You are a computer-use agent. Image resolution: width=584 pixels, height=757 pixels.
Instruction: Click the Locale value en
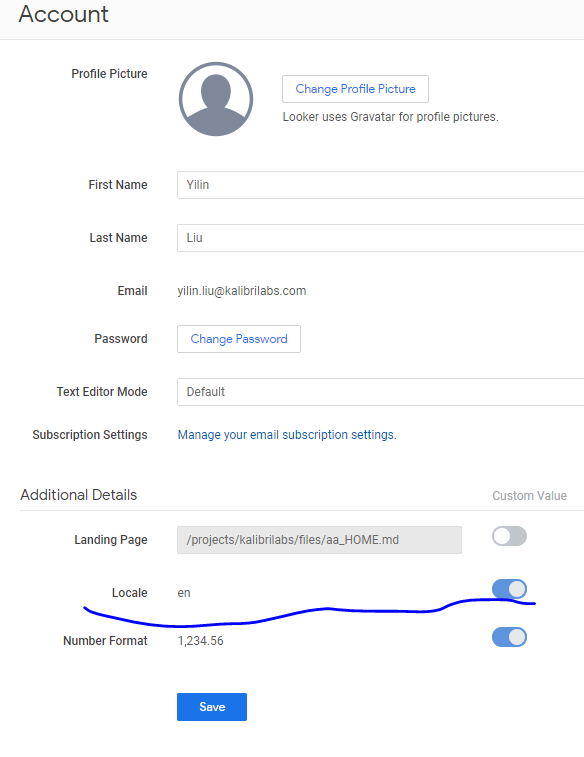184,593
